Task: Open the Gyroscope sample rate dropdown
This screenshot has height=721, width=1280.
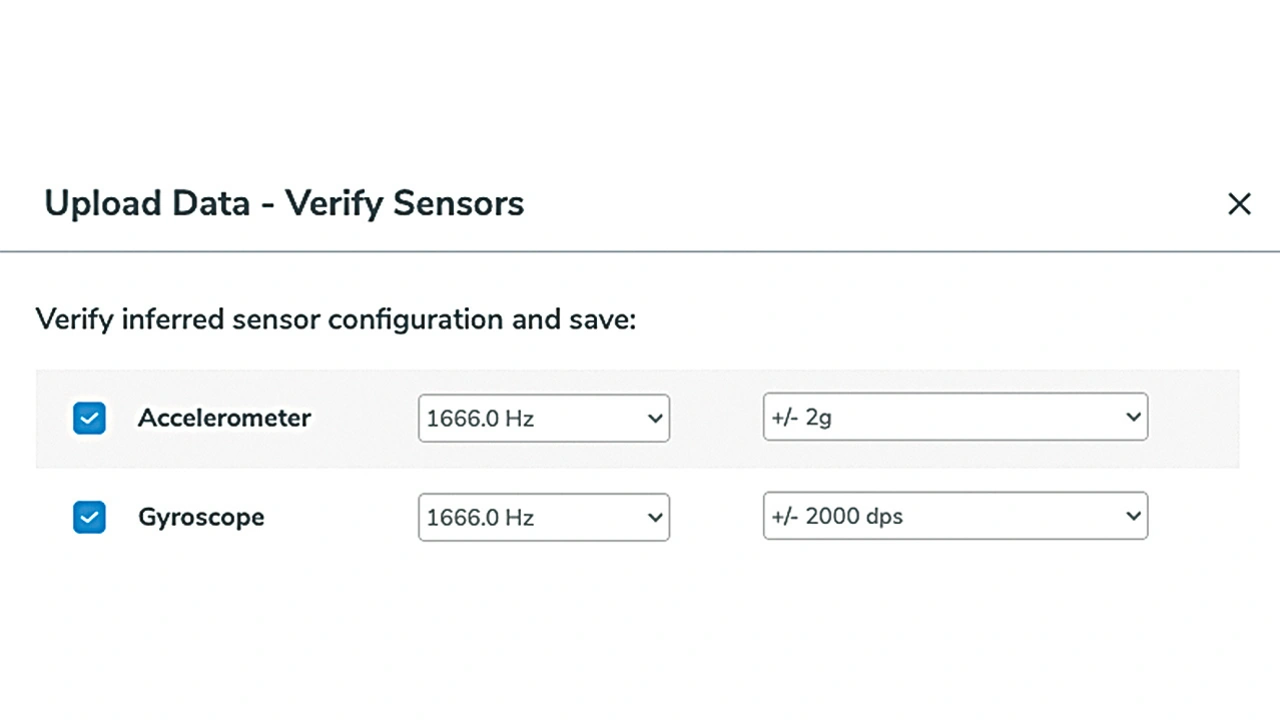Action: [x=543, y=517]
